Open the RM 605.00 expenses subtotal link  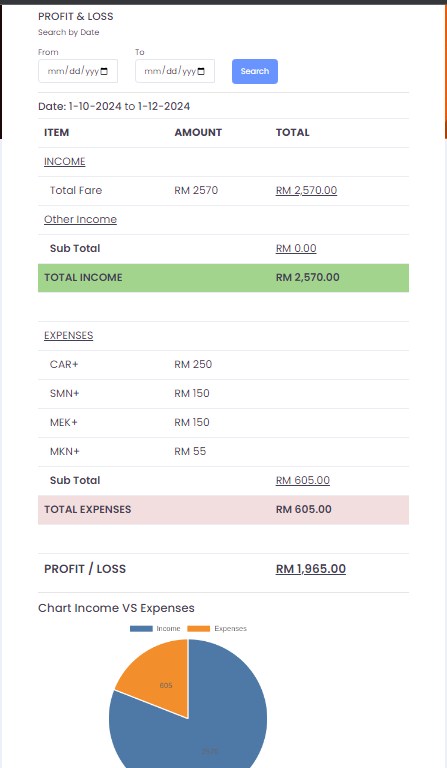click(x=303, y=480)
